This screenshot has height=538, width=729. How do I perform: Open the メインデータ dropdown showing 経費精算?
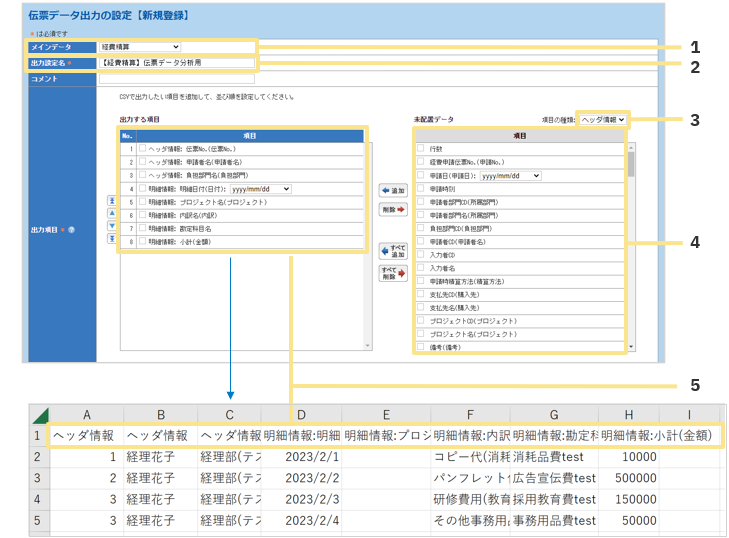140,46
